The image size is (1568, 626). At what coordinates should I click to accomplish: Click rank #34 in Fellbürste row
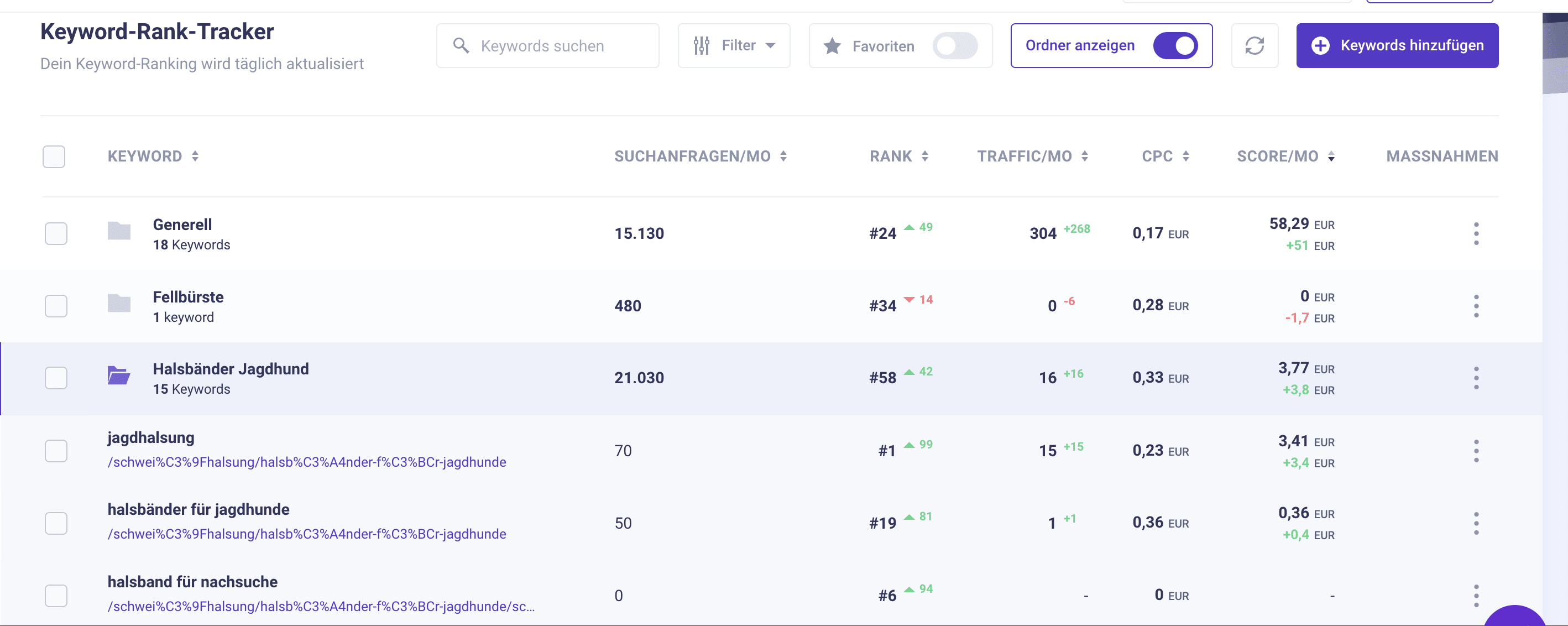pyautogui.click(x=882, y=306)
